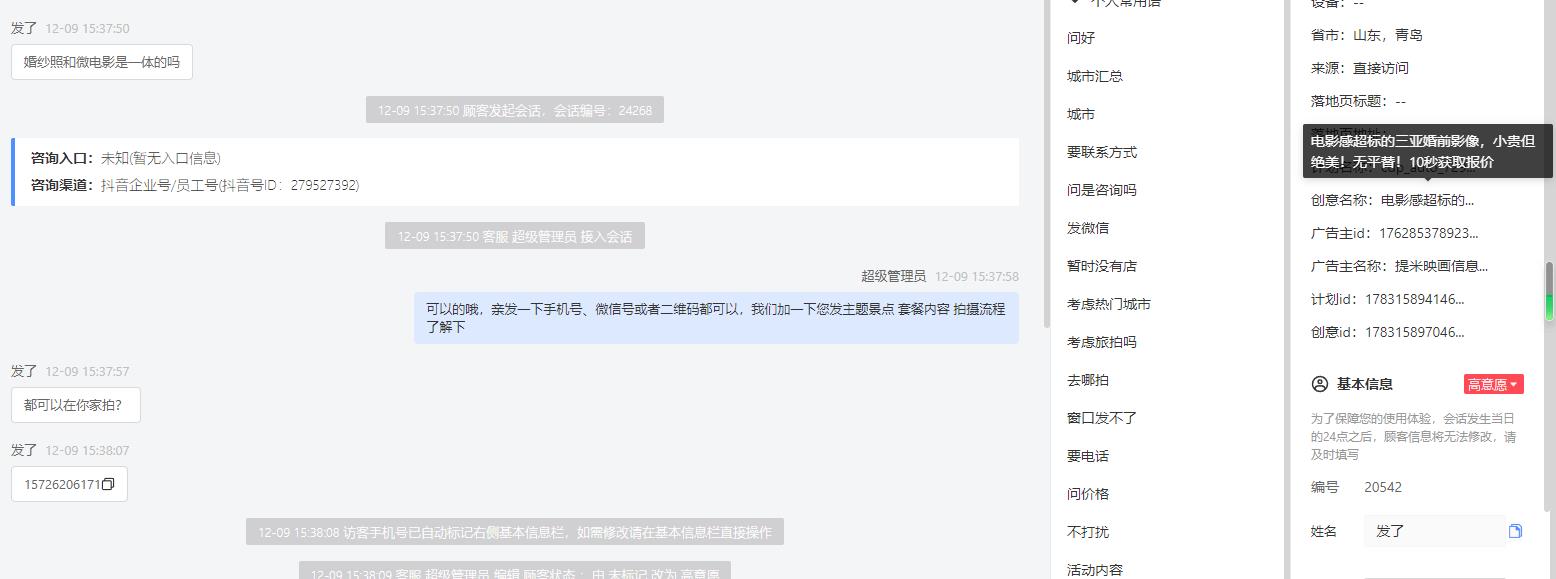
Task: Select the 问价格 quick reply
Action: (x=1088, y=494)
